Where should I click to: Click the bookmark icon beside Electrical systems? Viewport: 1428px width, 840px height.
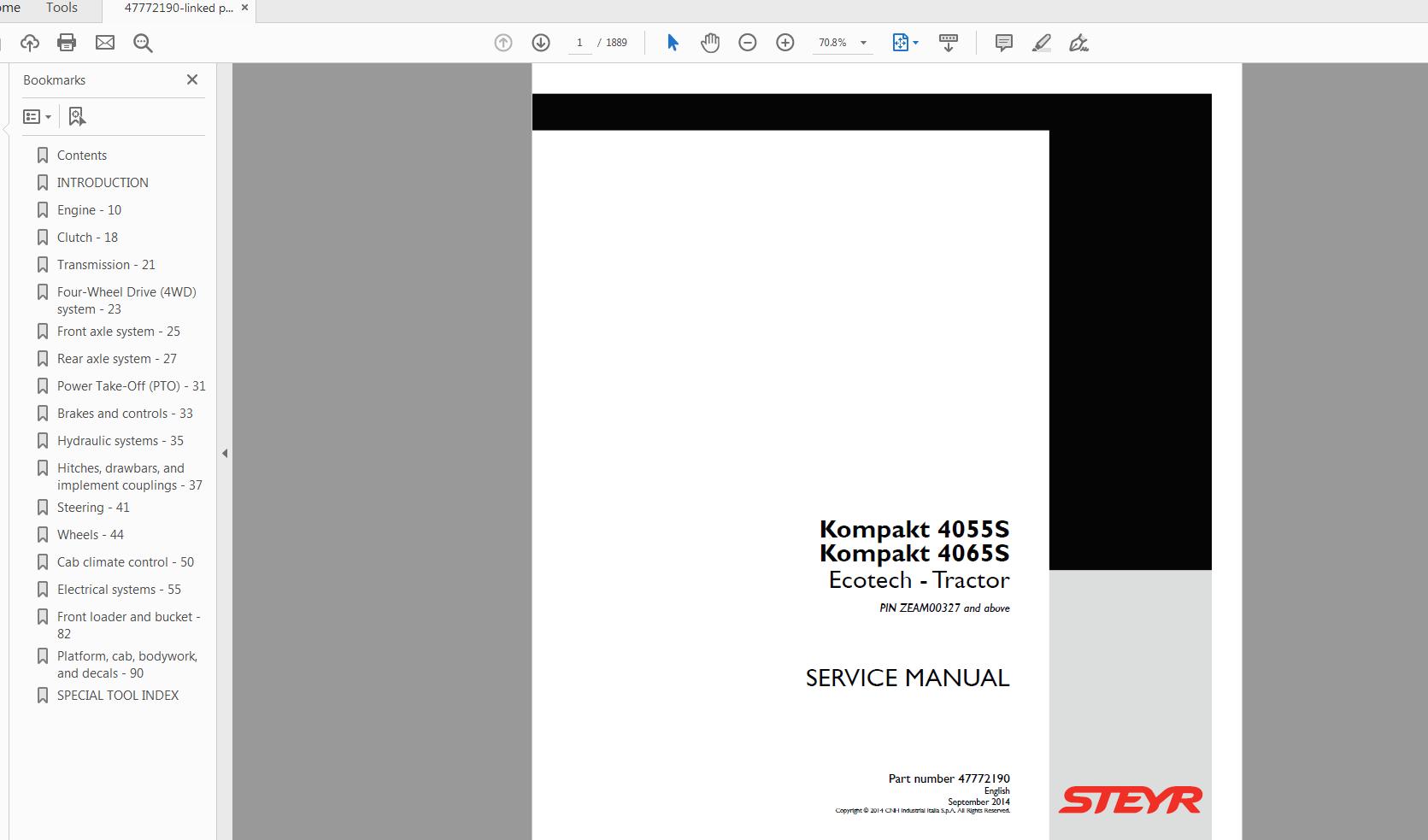(43, 590)
